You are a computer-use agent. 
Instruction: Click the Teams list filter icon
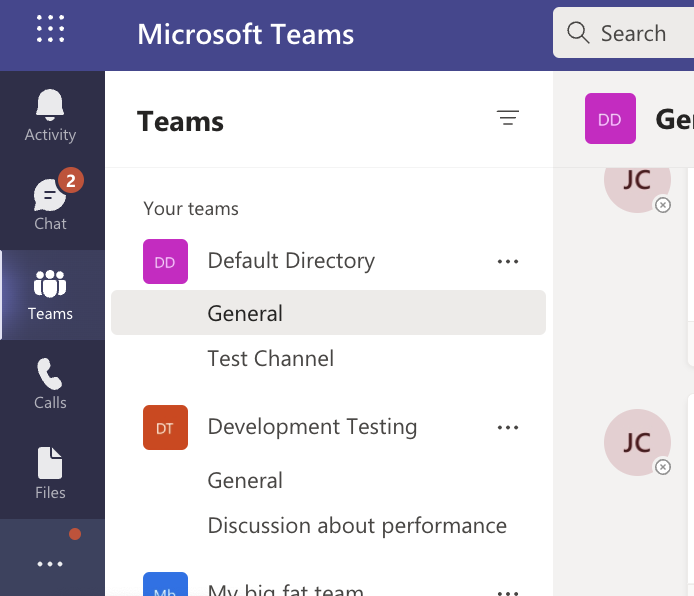pyautogui.click(x=508, y=118)
